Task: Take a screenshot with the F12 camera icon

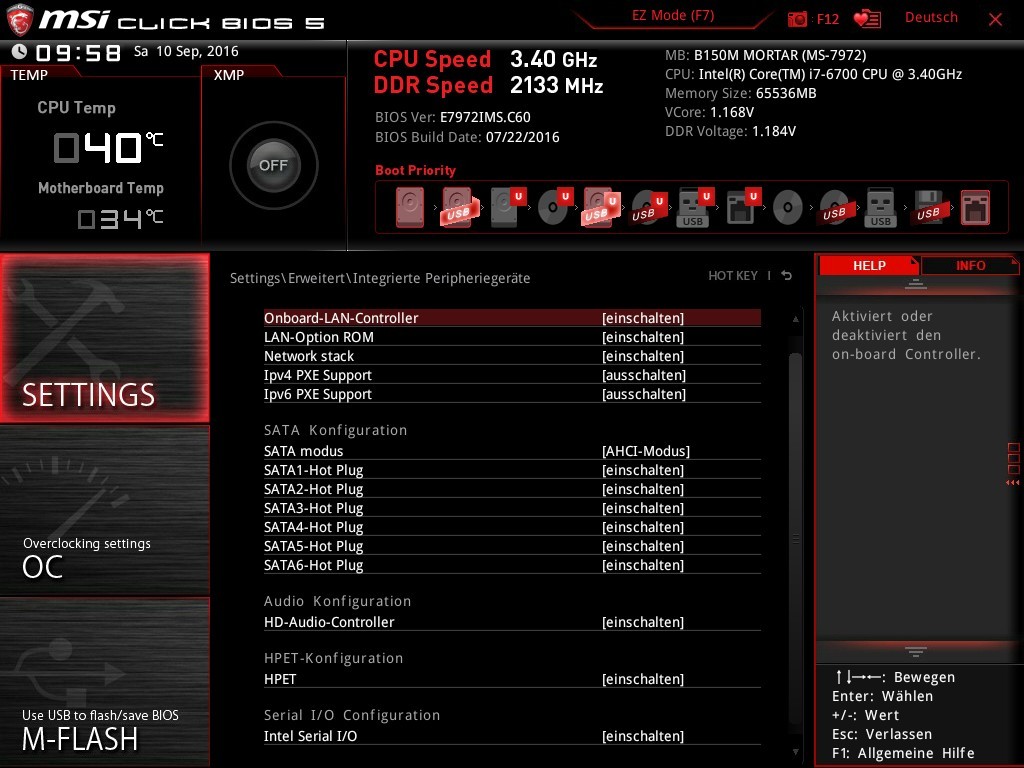Action: tap(797, 19)
